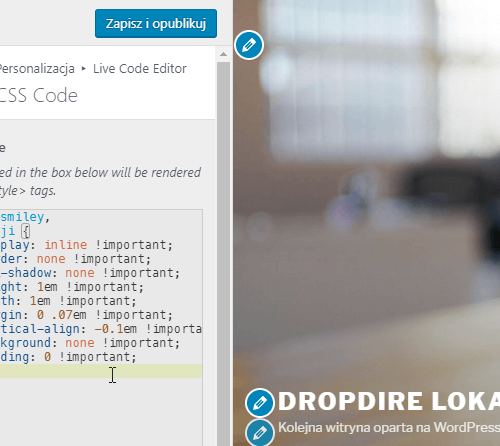Viewport: 500px width, 446px height.
Task: Click the customizer sidebar scrollbar thumb
Action: point(223,253)
